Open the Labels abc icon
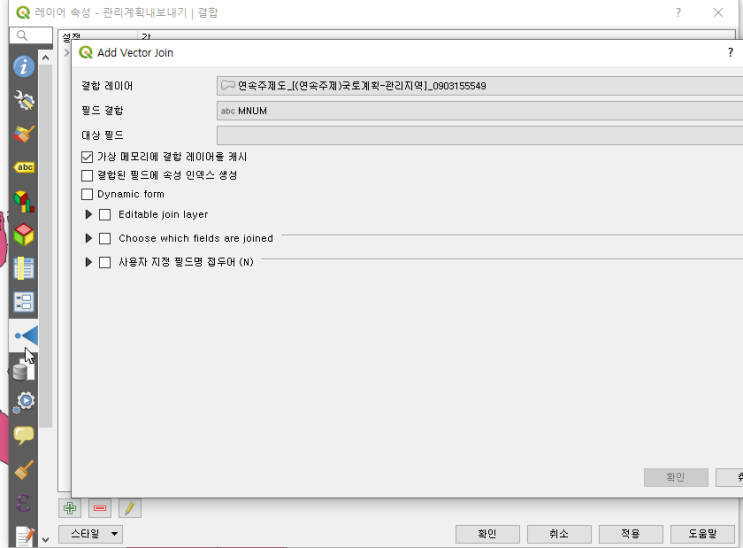The height and width of the screenshot is (548, 743). (x=24, y=167)
